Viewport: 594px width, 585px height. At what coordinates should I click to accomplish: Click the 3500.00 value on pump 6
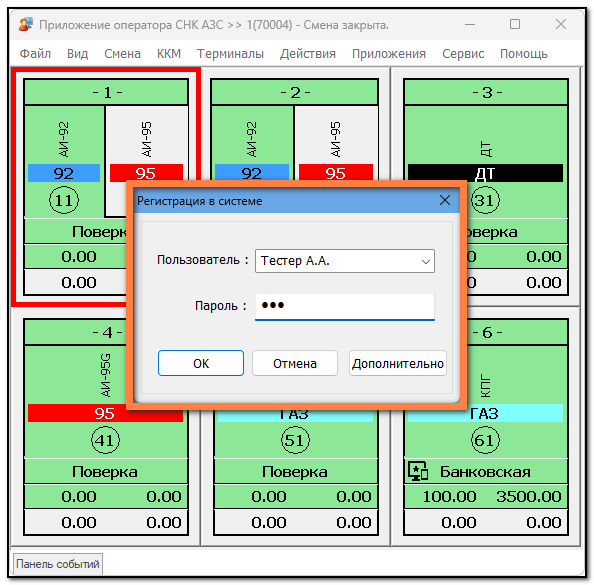coord(529,496)
